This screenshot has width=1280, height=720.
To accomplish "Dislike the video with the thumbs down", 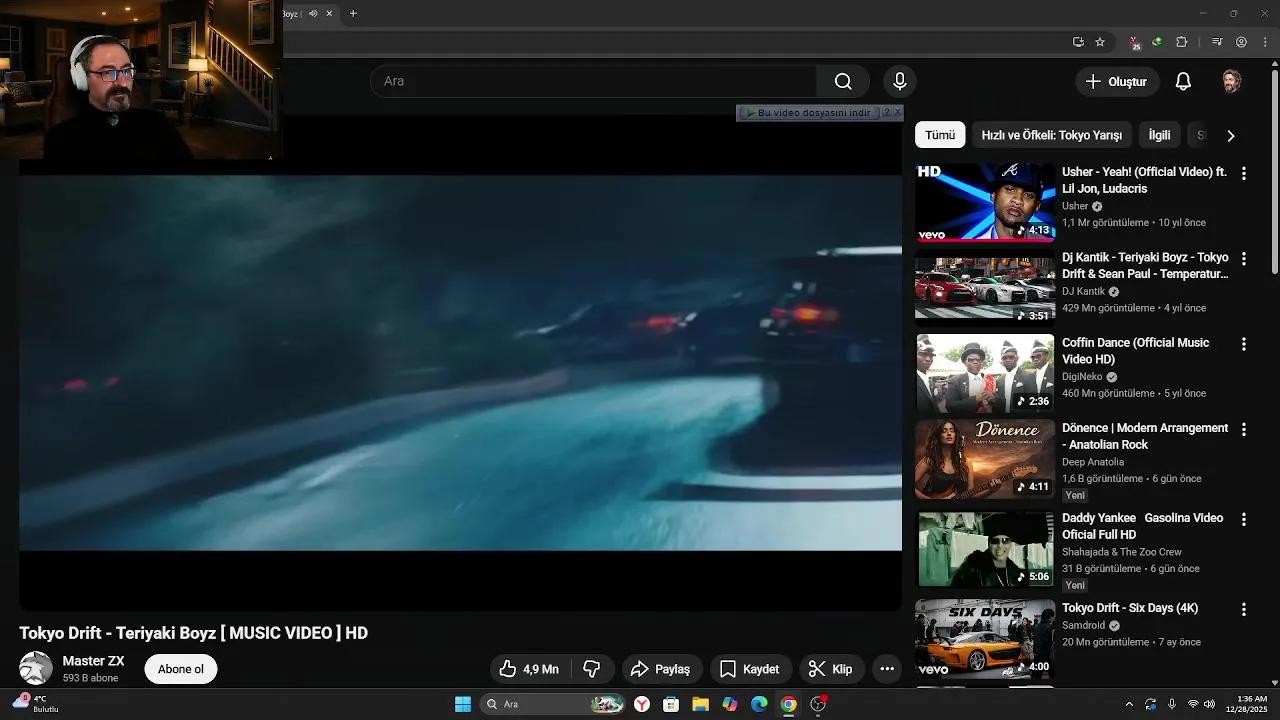I will 593,668.
